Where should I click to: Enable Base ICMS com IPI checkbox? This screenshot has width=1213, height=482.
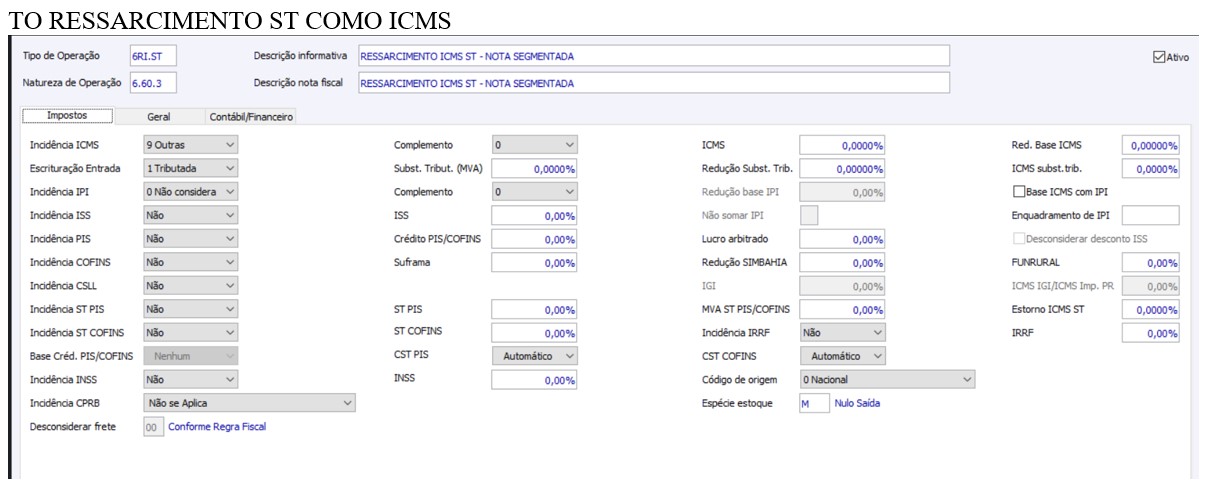tap(1019, 191)
